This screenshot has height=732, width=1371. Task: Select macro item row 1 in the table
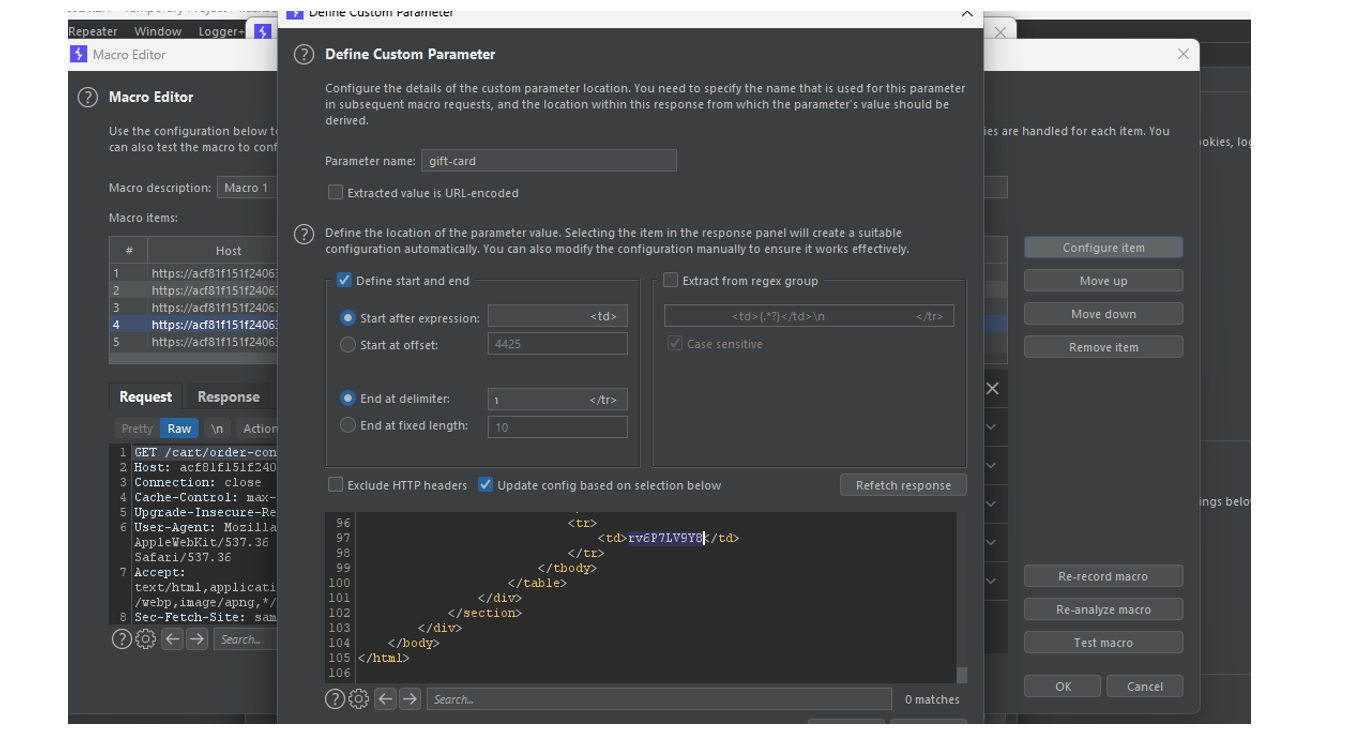tap(194, 273)
